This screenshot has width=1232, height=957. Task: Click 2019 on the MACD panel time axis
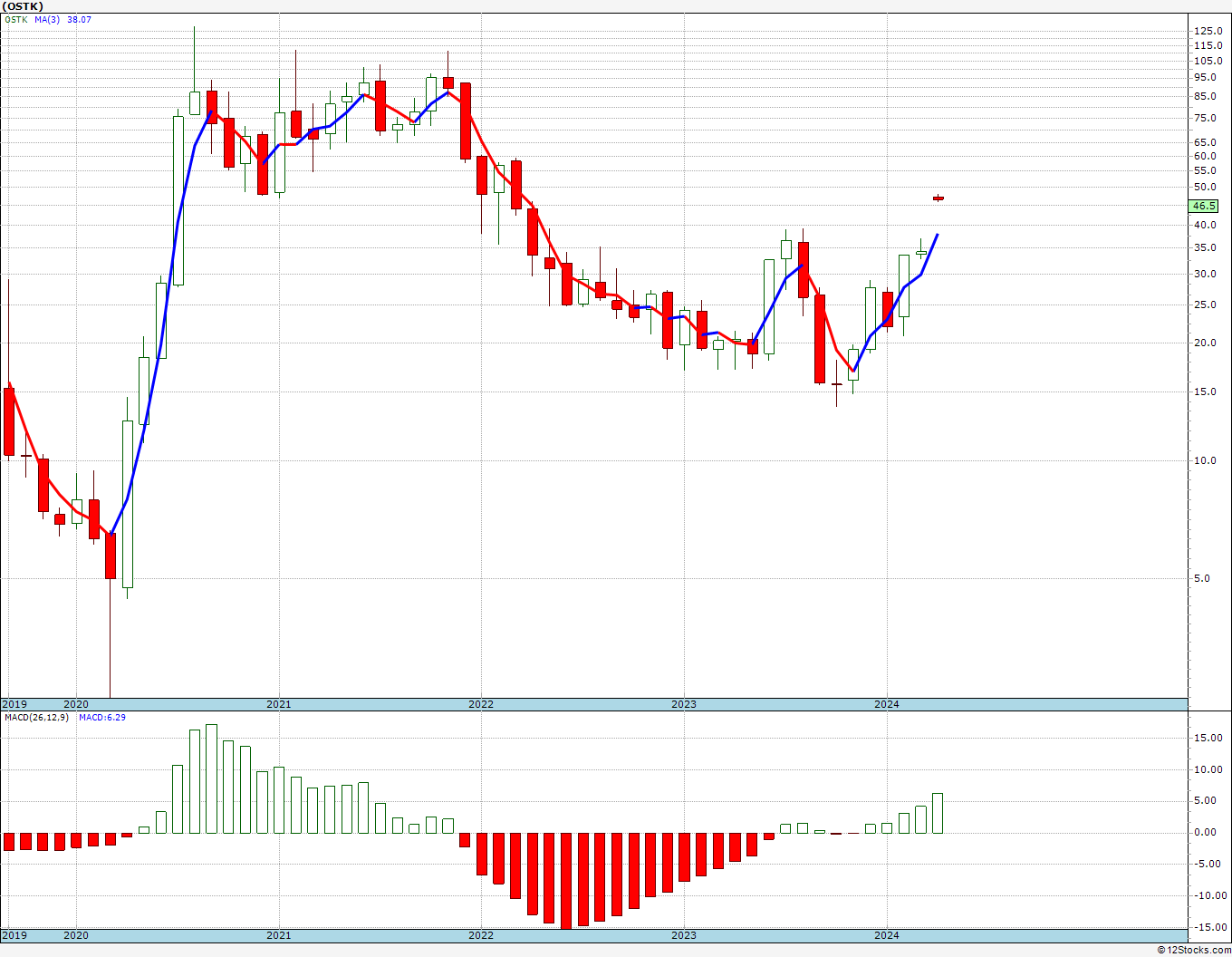[x=14, y=935]
